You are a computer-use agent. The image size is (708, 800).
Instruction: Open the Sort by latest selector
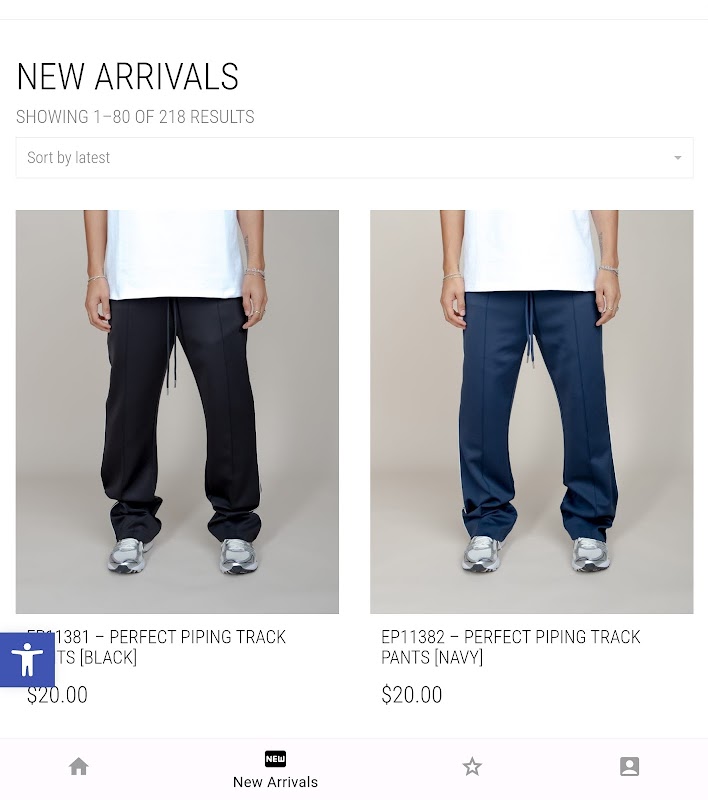click(x=355, y=158)
